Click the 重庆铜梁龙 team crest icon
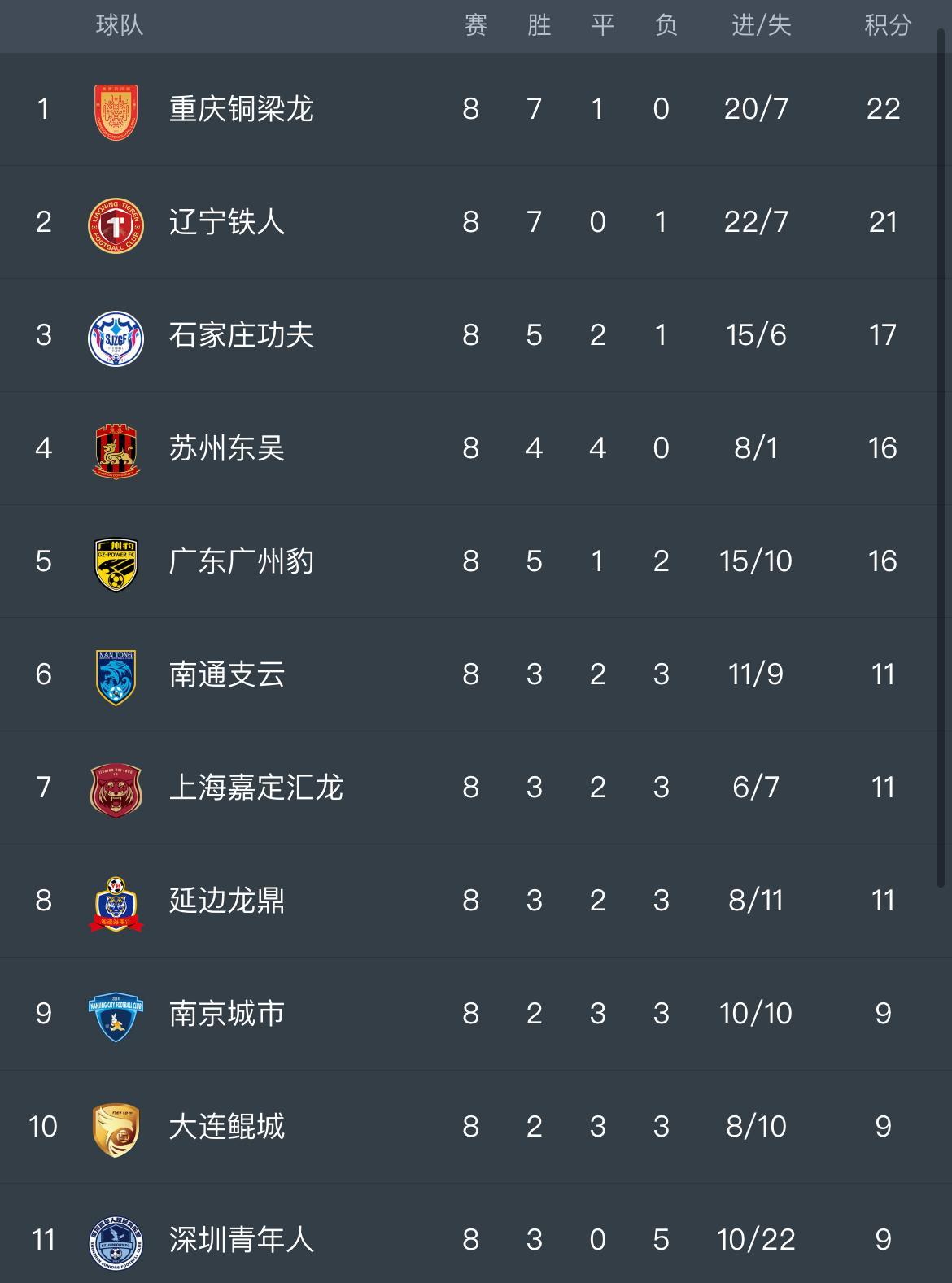 pyautogui.click(x=116, y=109)
